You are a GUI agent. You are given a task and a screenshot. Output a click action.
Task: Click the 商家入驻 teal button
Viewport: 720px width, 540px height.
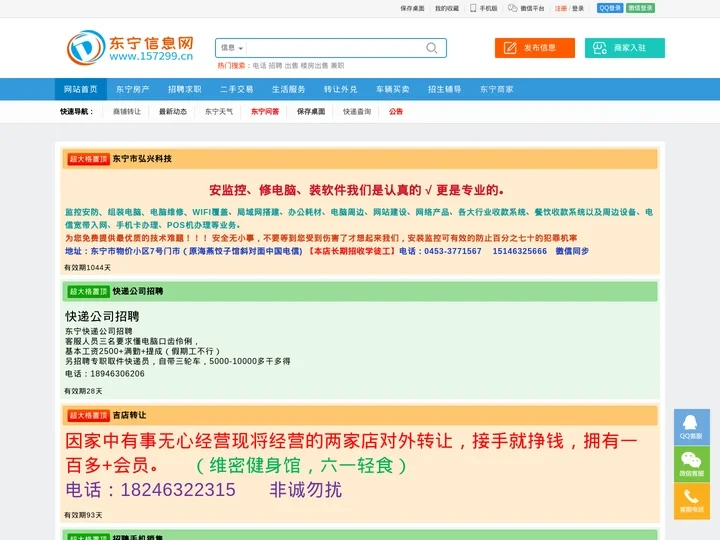click(x=624, y=48)
